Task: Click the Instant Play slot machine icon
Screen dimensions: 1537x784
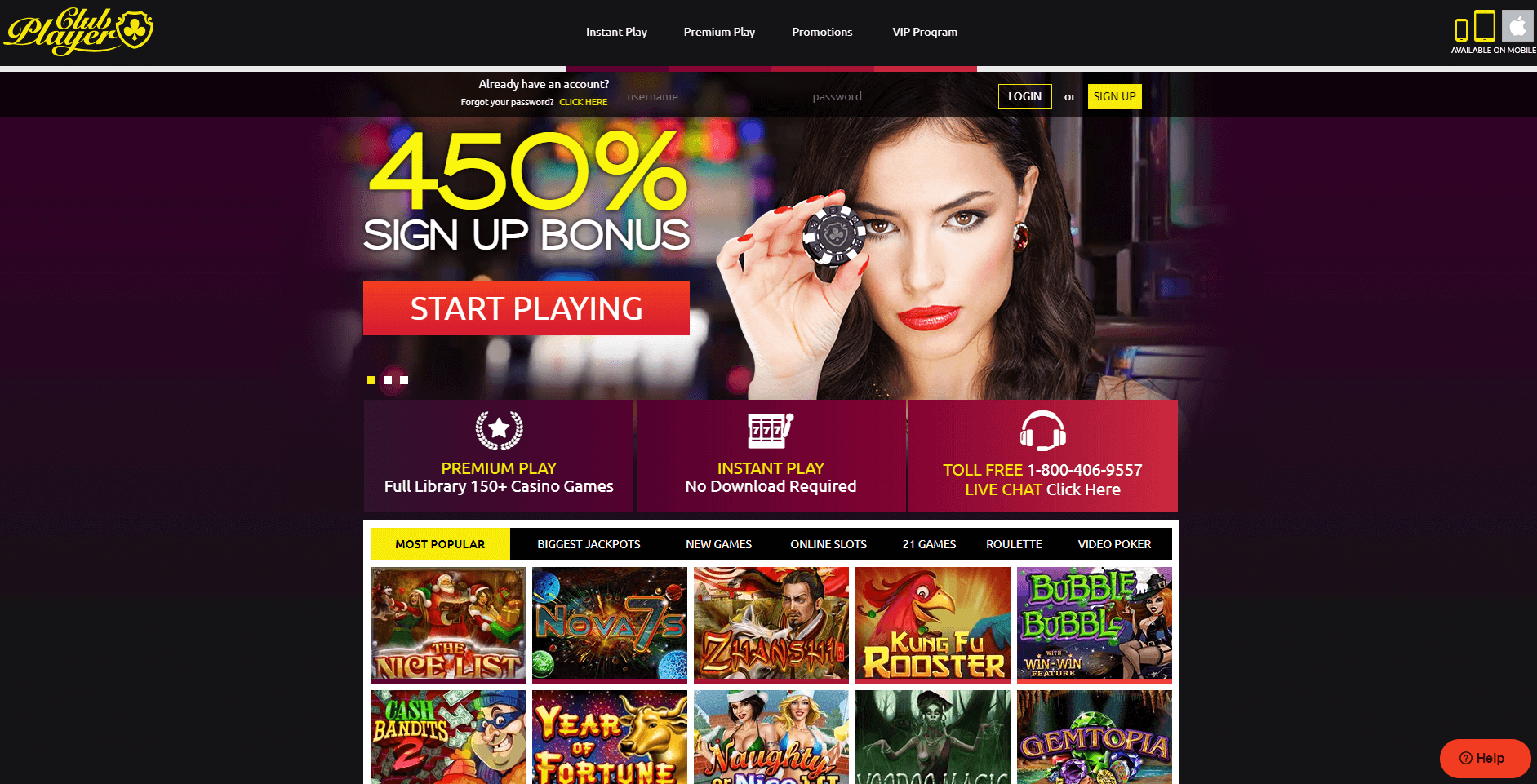Action: click(771, 430)
